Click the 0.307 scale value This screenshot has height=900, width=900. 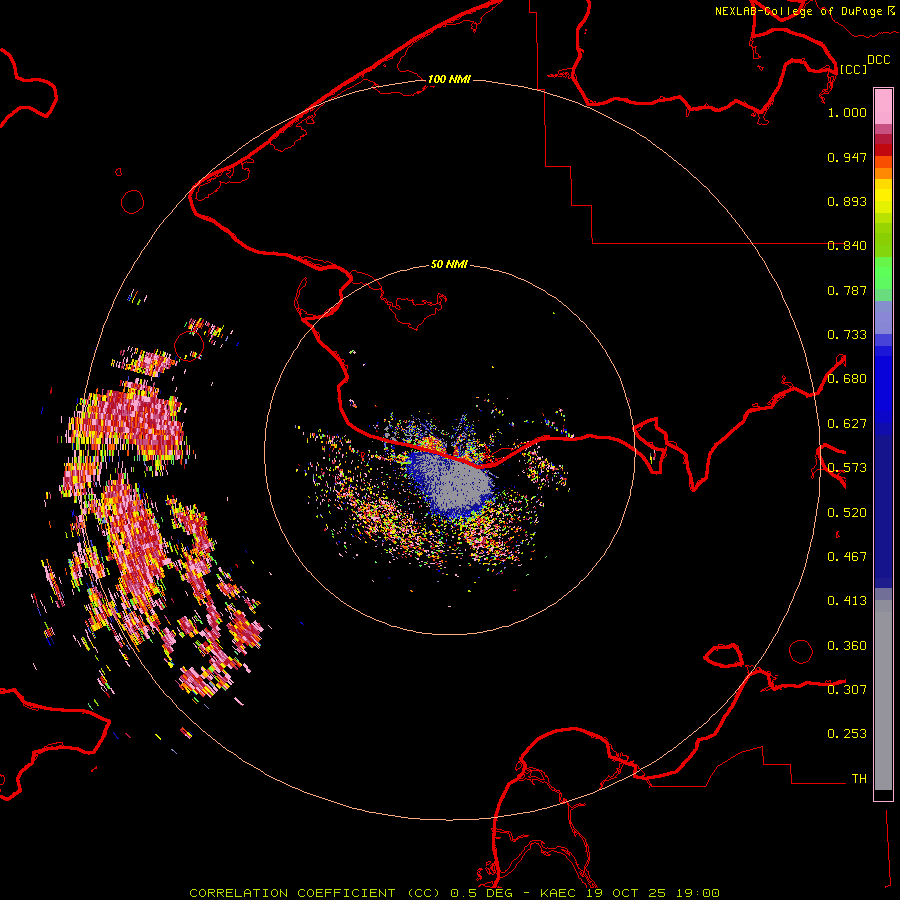[847, 689]
